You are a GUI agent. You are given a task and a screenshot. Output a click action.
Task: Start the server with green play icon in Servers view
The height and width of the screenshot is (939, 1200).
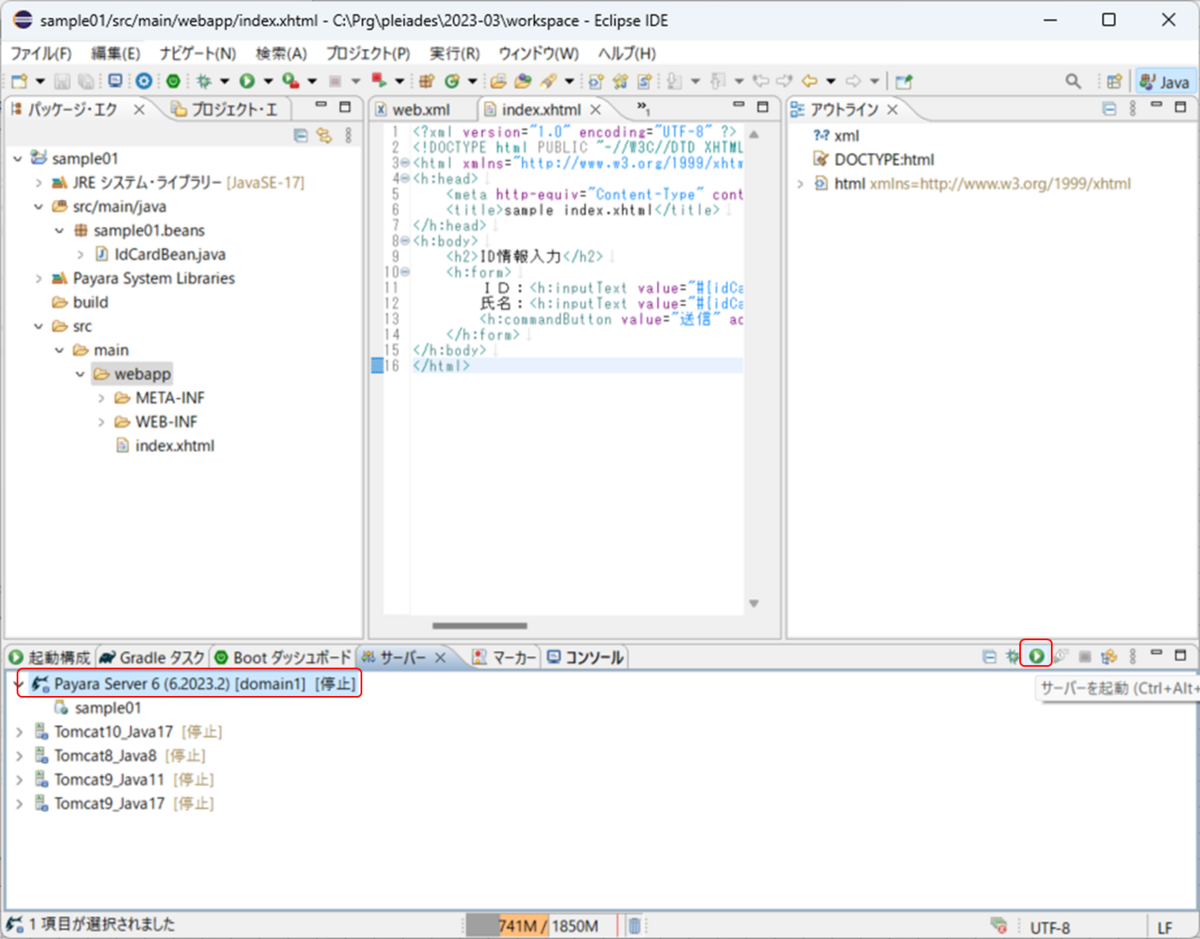pos(1036,656)
